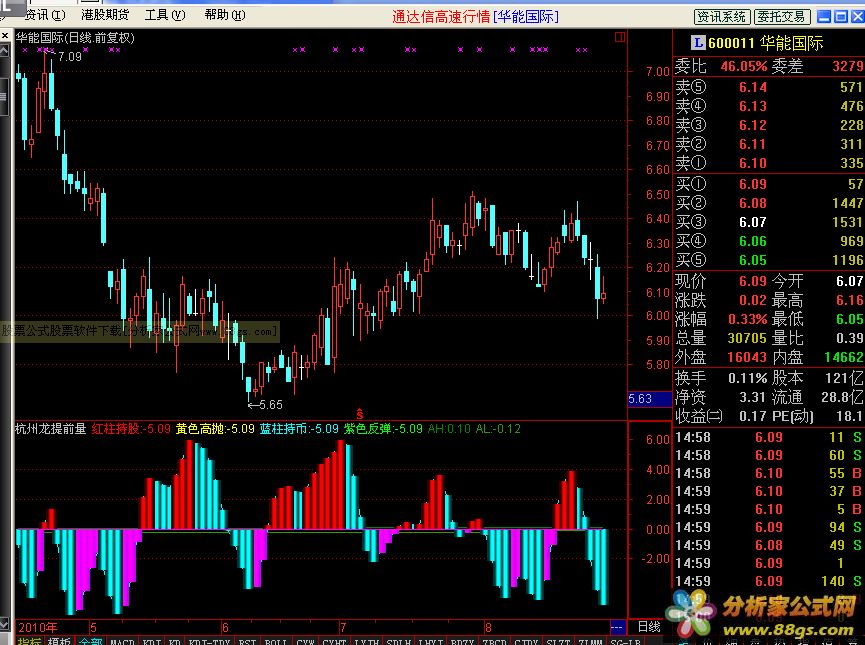Click the 卖① 6.10 order row

pyautogui.click(x=769, y=163)
